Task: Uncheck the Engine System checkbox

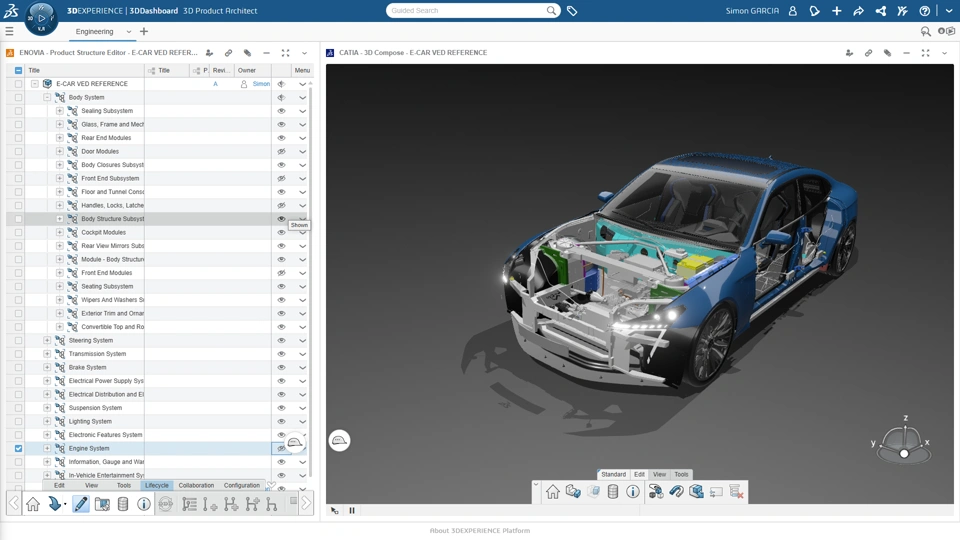Action: [x=18, y=448]
